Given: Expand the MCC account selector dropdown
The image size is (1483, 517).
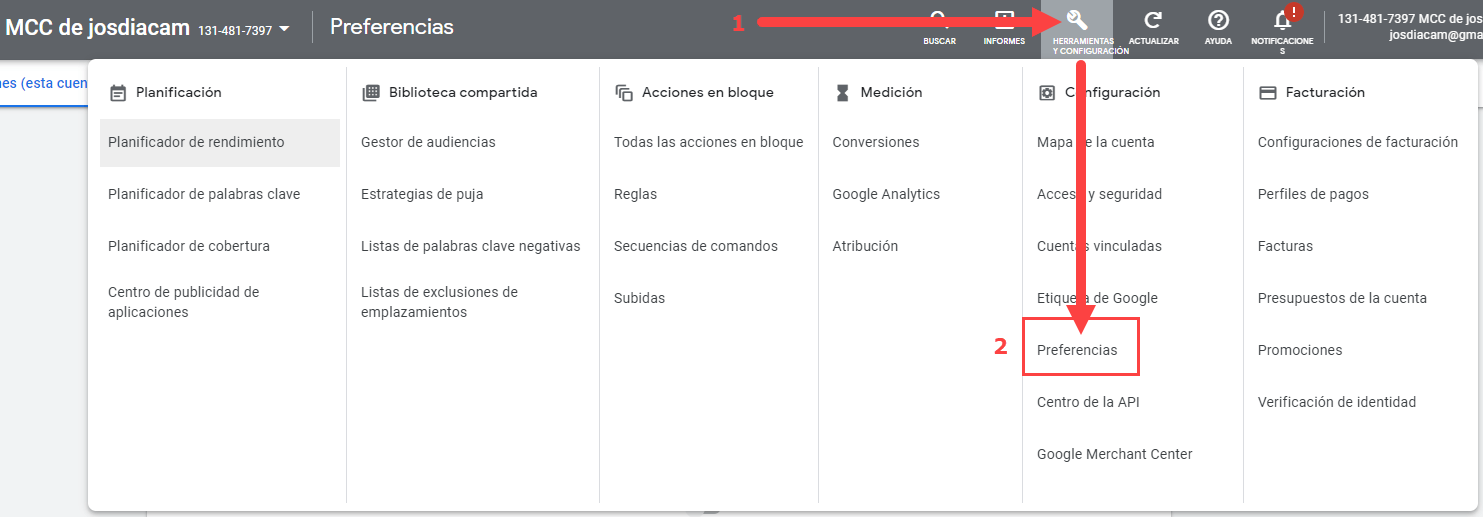Looking at the screenshot, I should coord(284,29).
